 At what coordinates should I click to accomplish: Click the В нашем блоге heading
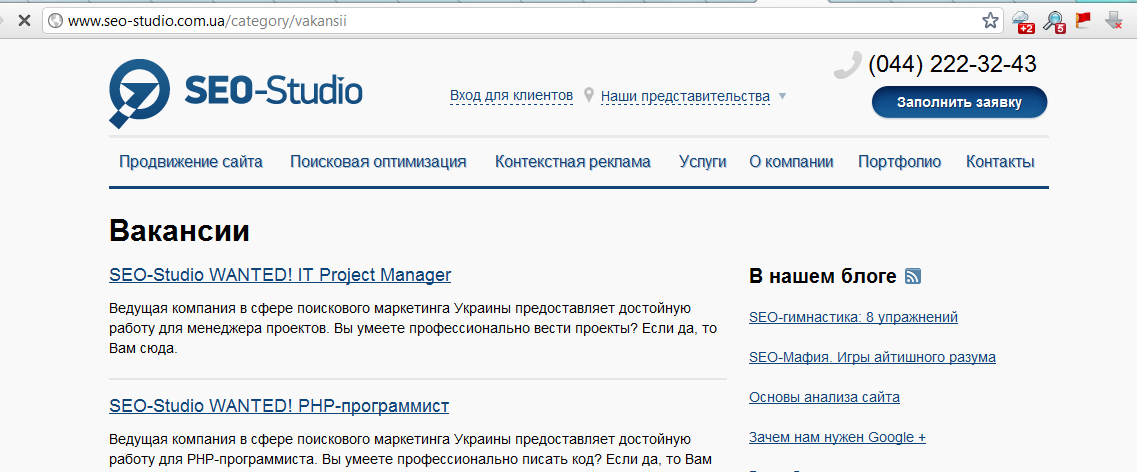[822, 276]
